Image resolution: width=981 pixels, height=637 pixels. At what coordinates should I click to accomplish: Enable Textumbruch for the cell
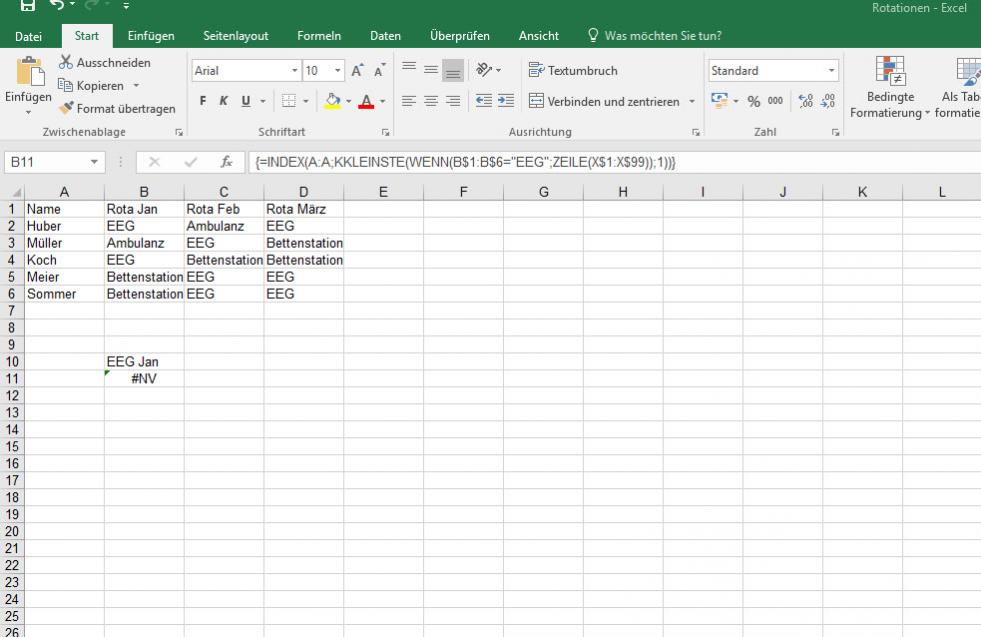coord(572,71)
